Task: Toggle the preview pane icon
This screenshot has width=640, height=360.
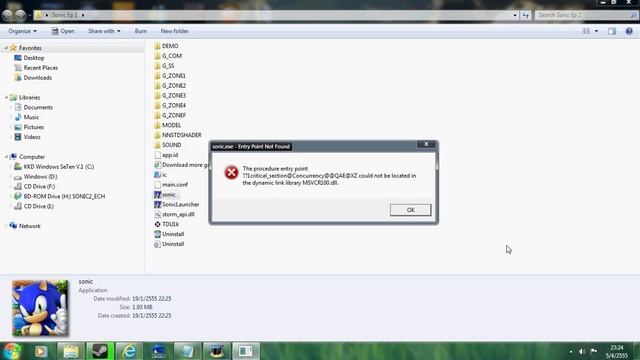Action: 612,31
